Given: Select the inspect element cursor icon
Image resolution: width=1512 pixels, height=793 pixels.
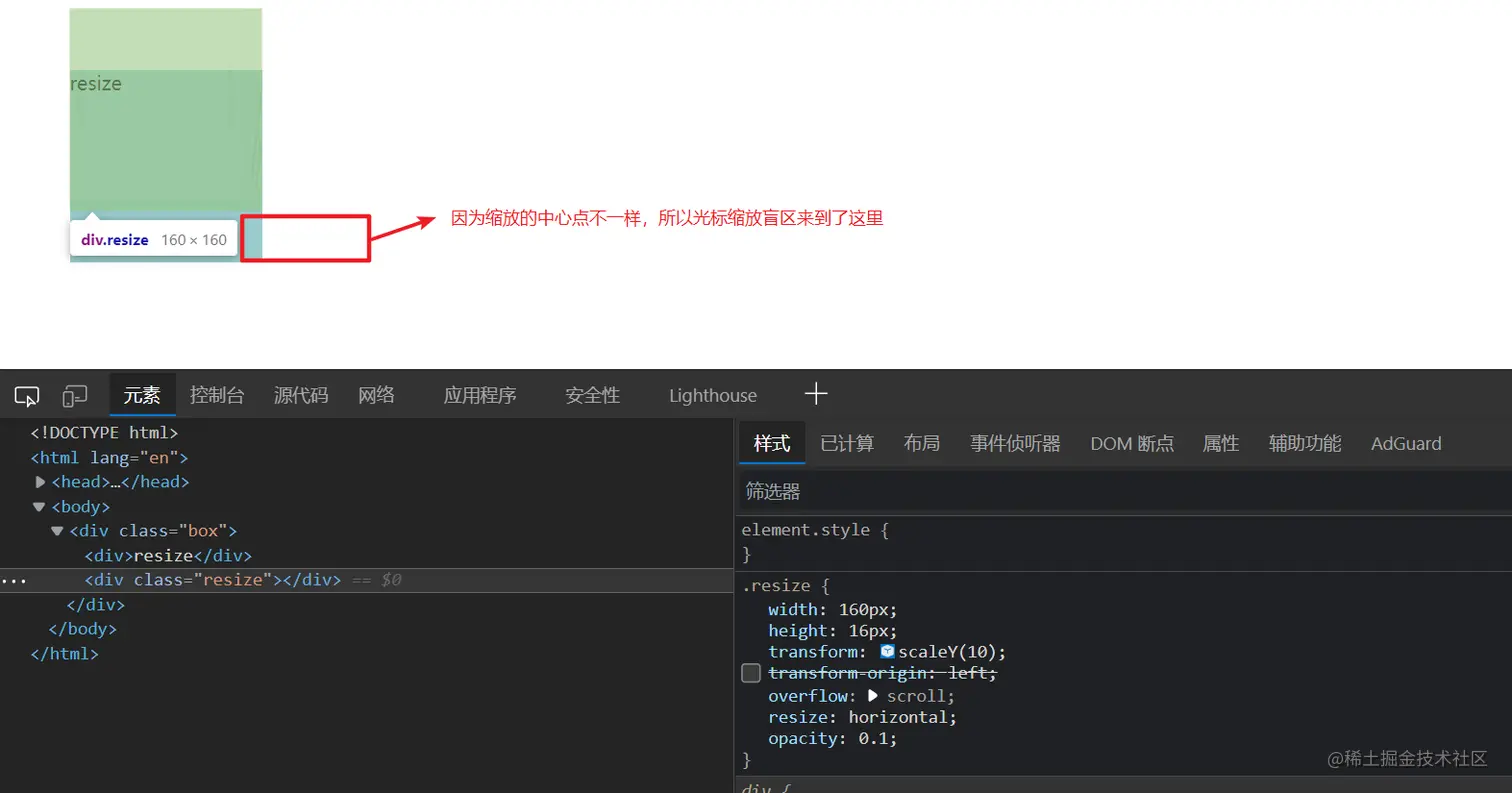Looking at the screenshot, I should [x=27, y=395].
